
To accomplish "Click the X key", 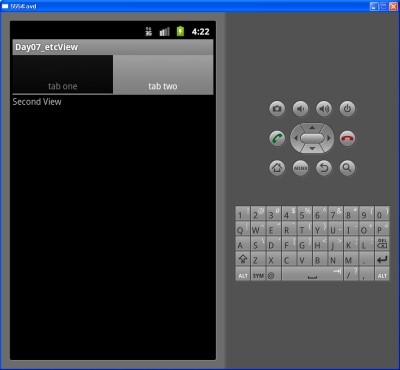I will click(x=273, y=259).
